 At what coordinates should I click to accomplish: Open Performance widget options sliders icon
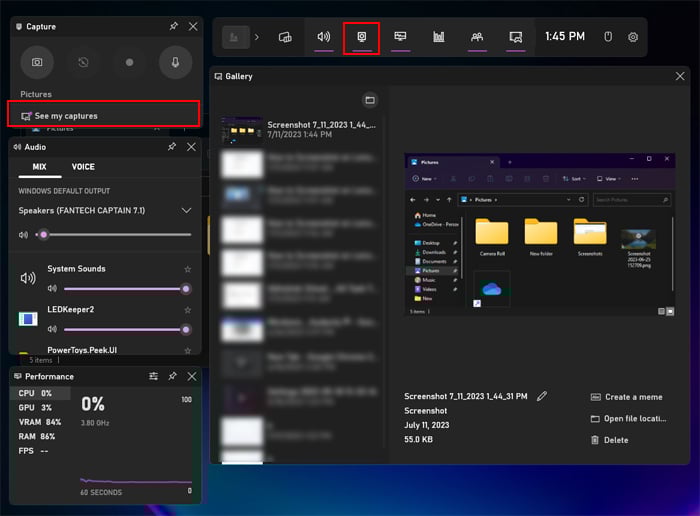(x=153, y=376)
